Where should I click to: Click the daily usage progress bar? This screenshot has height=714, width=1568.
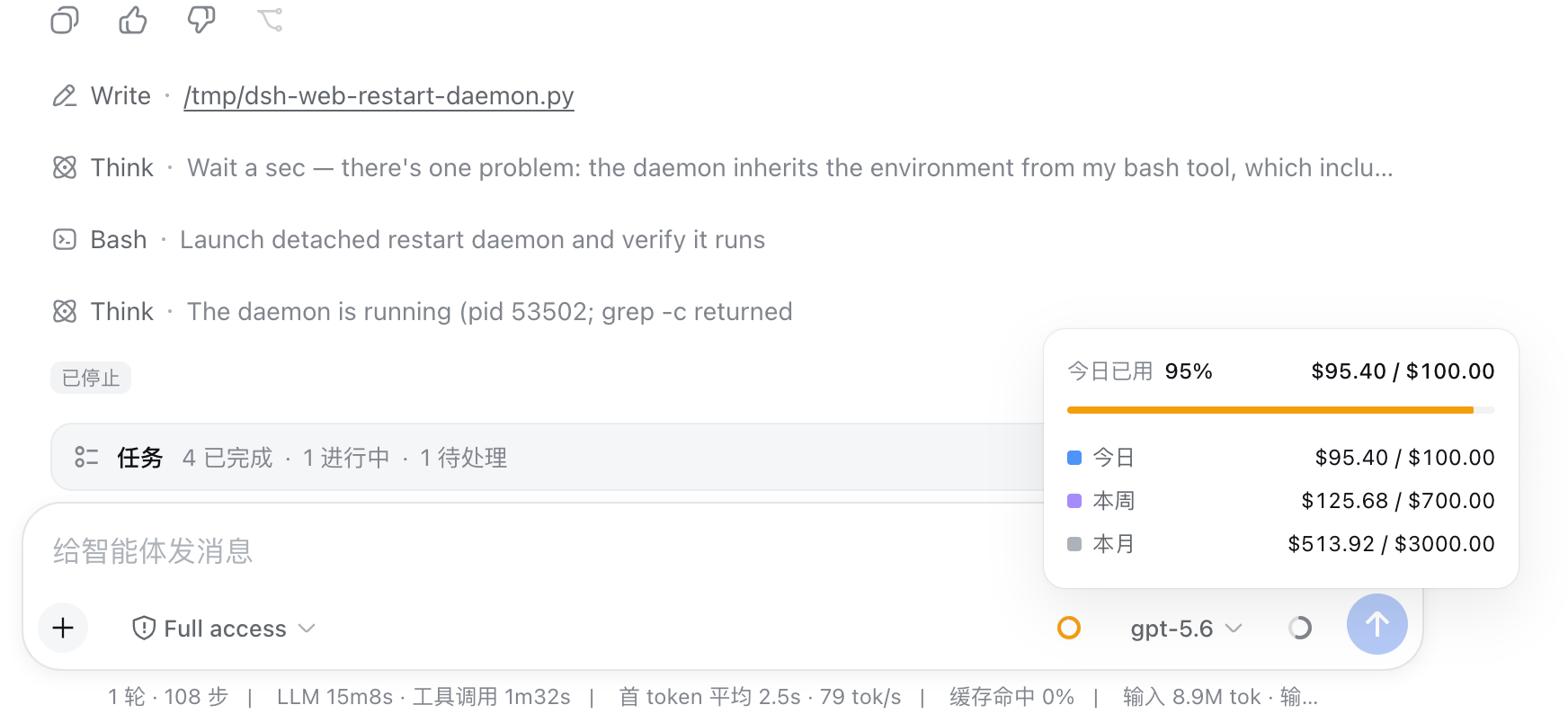[x=1280, y=410]
